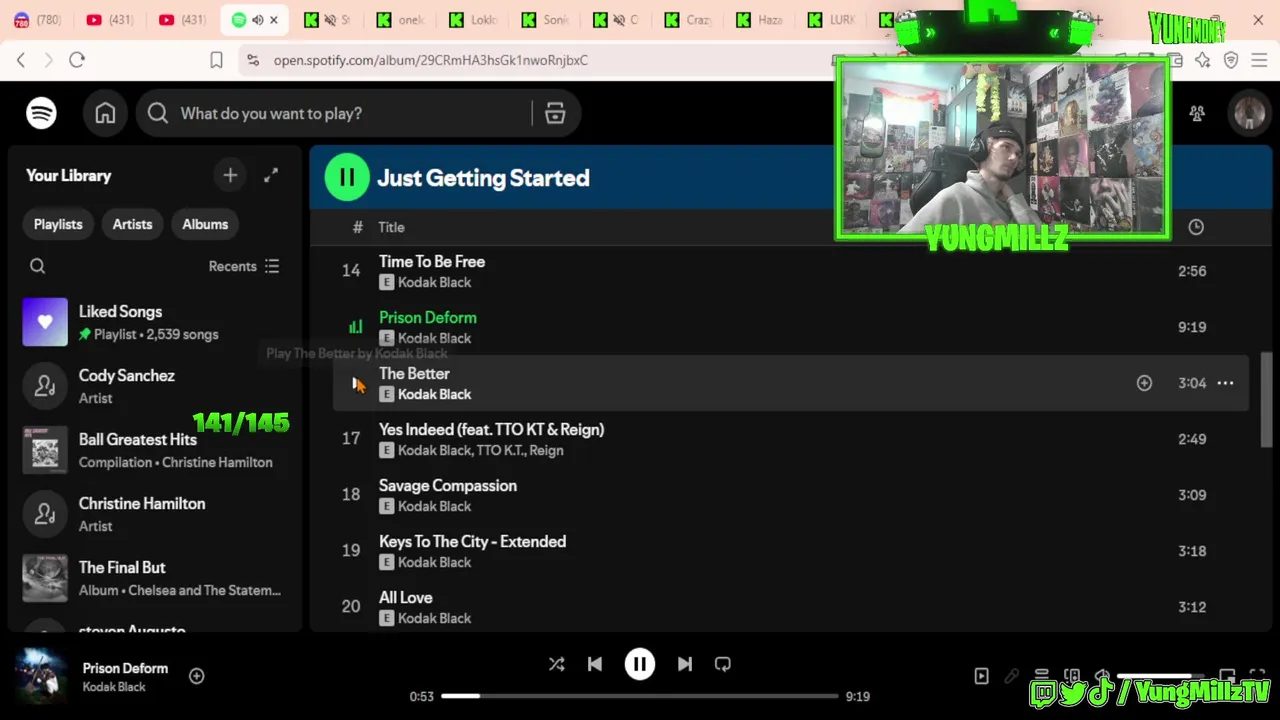Filter library by Playlists
This screenshot has height=720, width=1280.
pyautogui.click(x=58, y=224)
